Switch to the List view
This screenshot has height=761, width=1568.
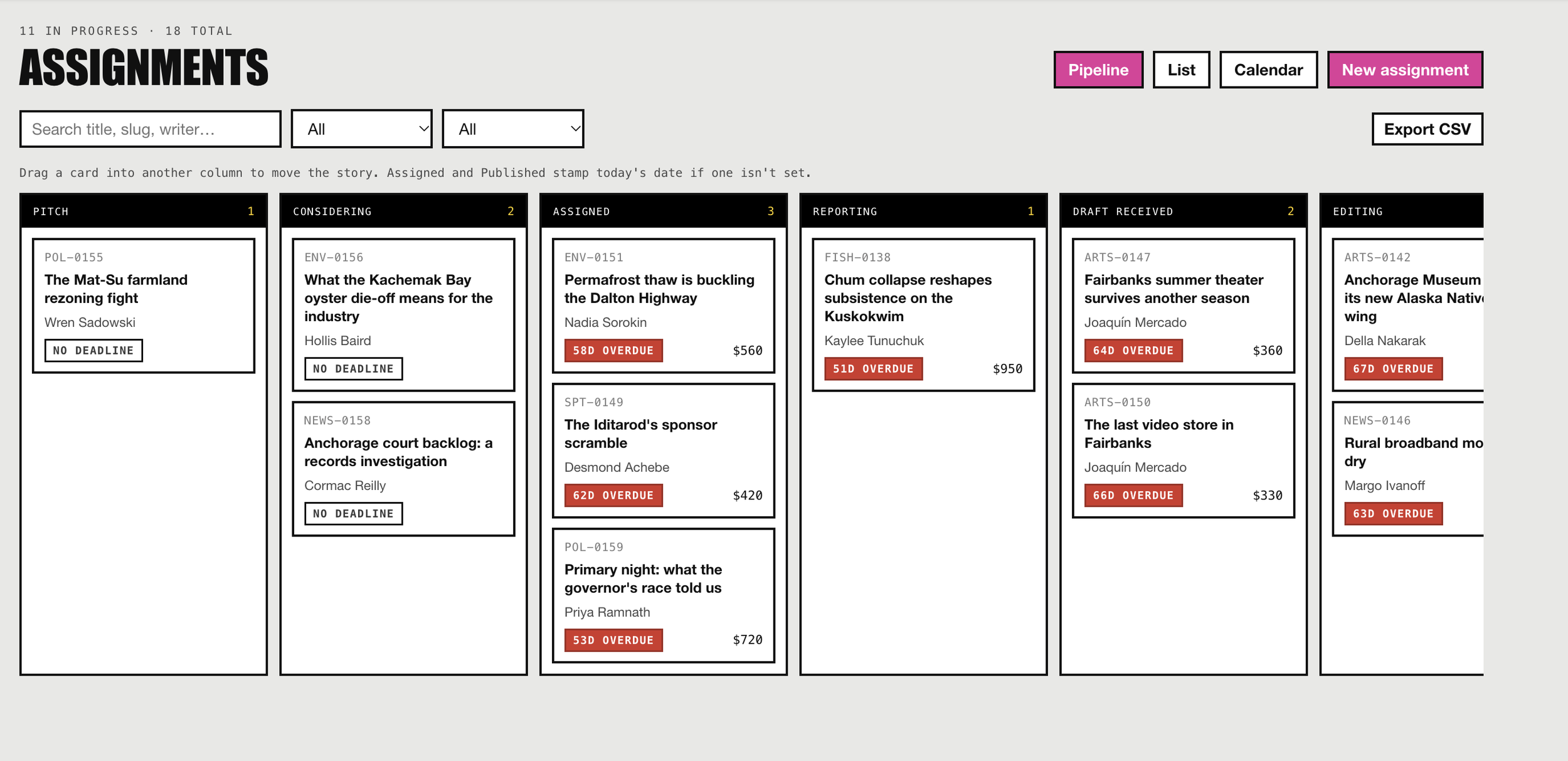(x=1181, y=70)
